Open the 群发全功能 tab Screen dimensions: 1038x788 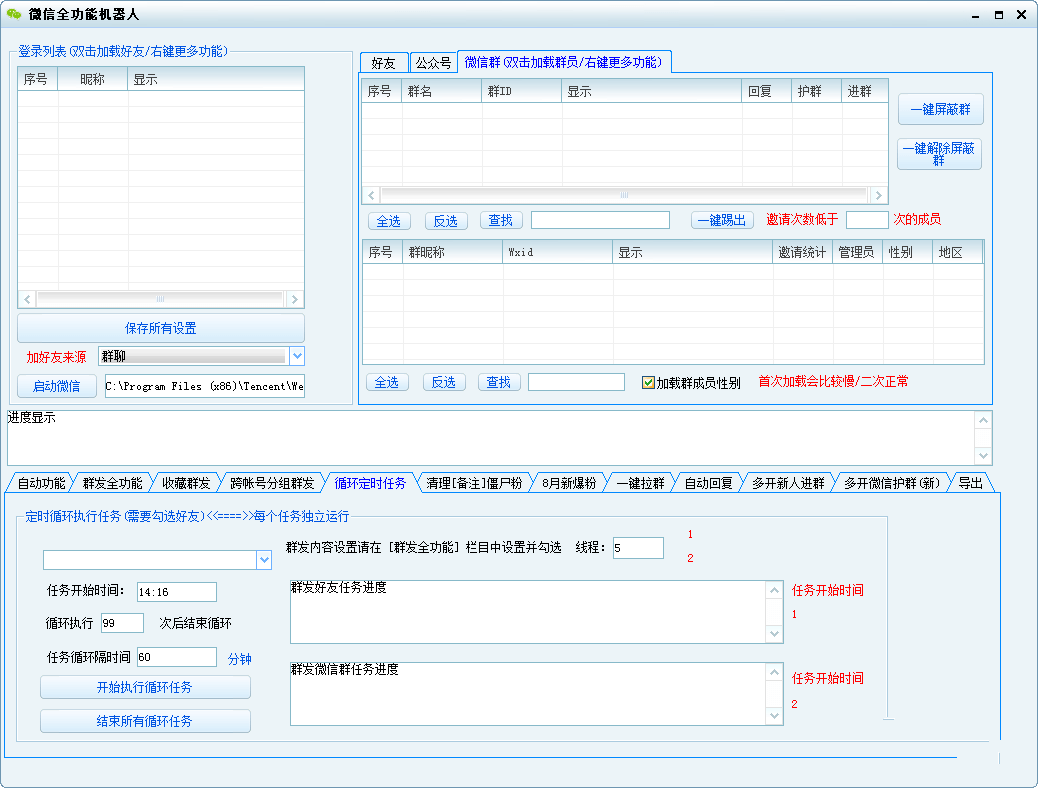113,483
